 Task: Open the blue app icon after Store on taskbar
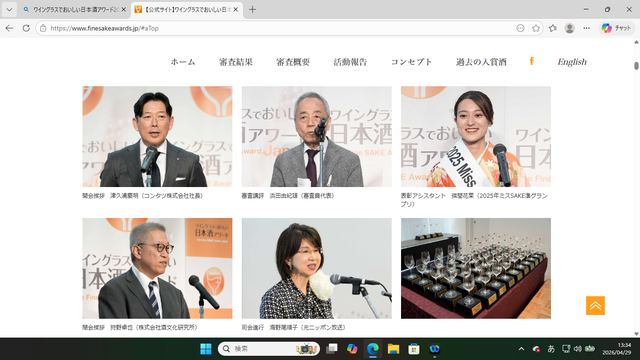click(x=434, y=349)
